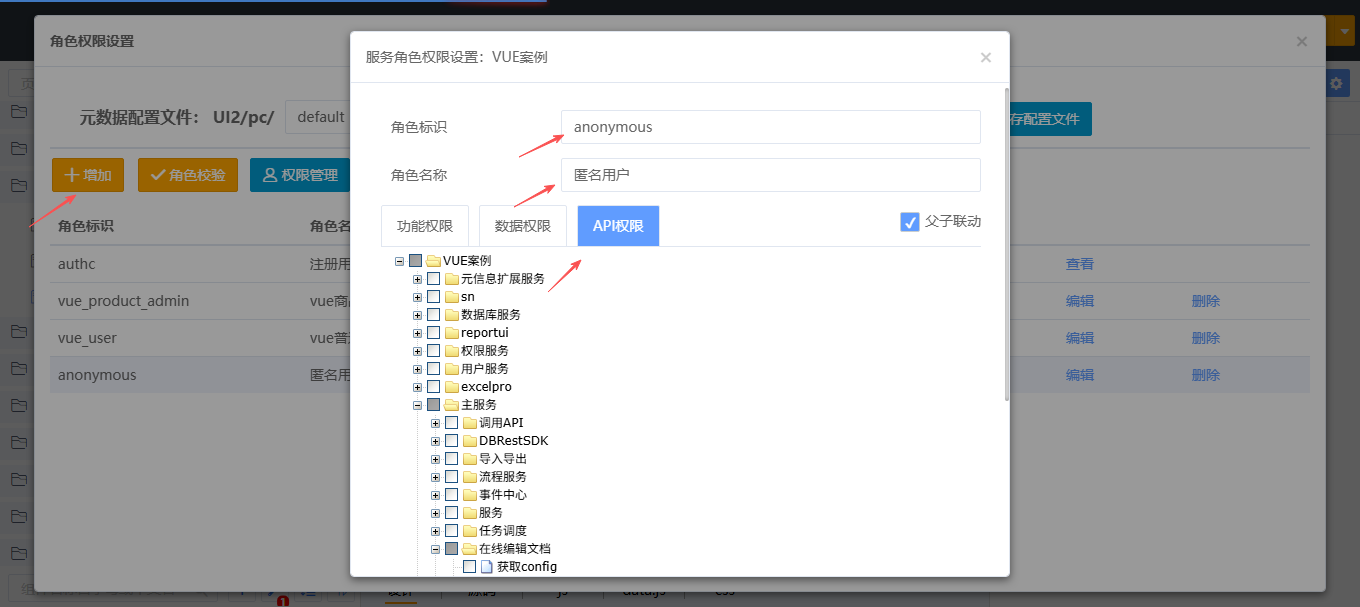This screenshot has height=607, width=1360.
Task: Click the folder icon next to 权限服务
Action: coord(452,351)
